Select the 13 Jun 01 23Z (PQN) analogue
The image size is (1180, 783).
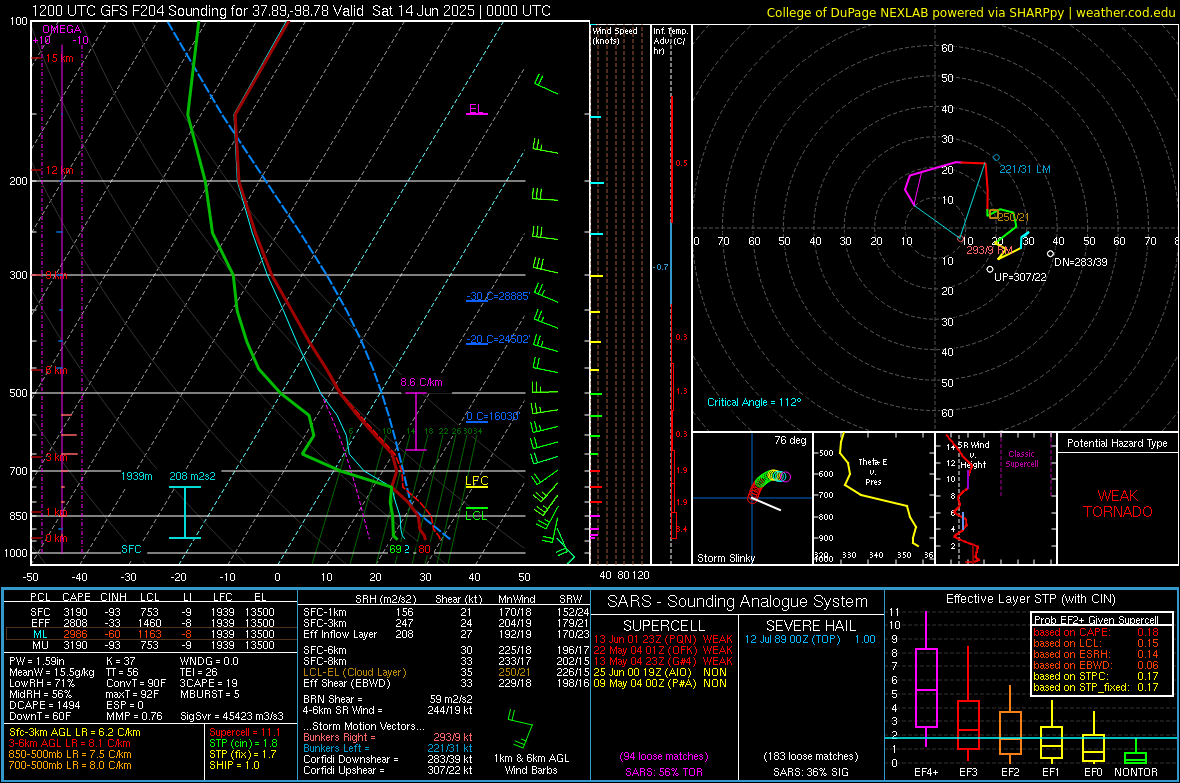[x=663, y=639]
